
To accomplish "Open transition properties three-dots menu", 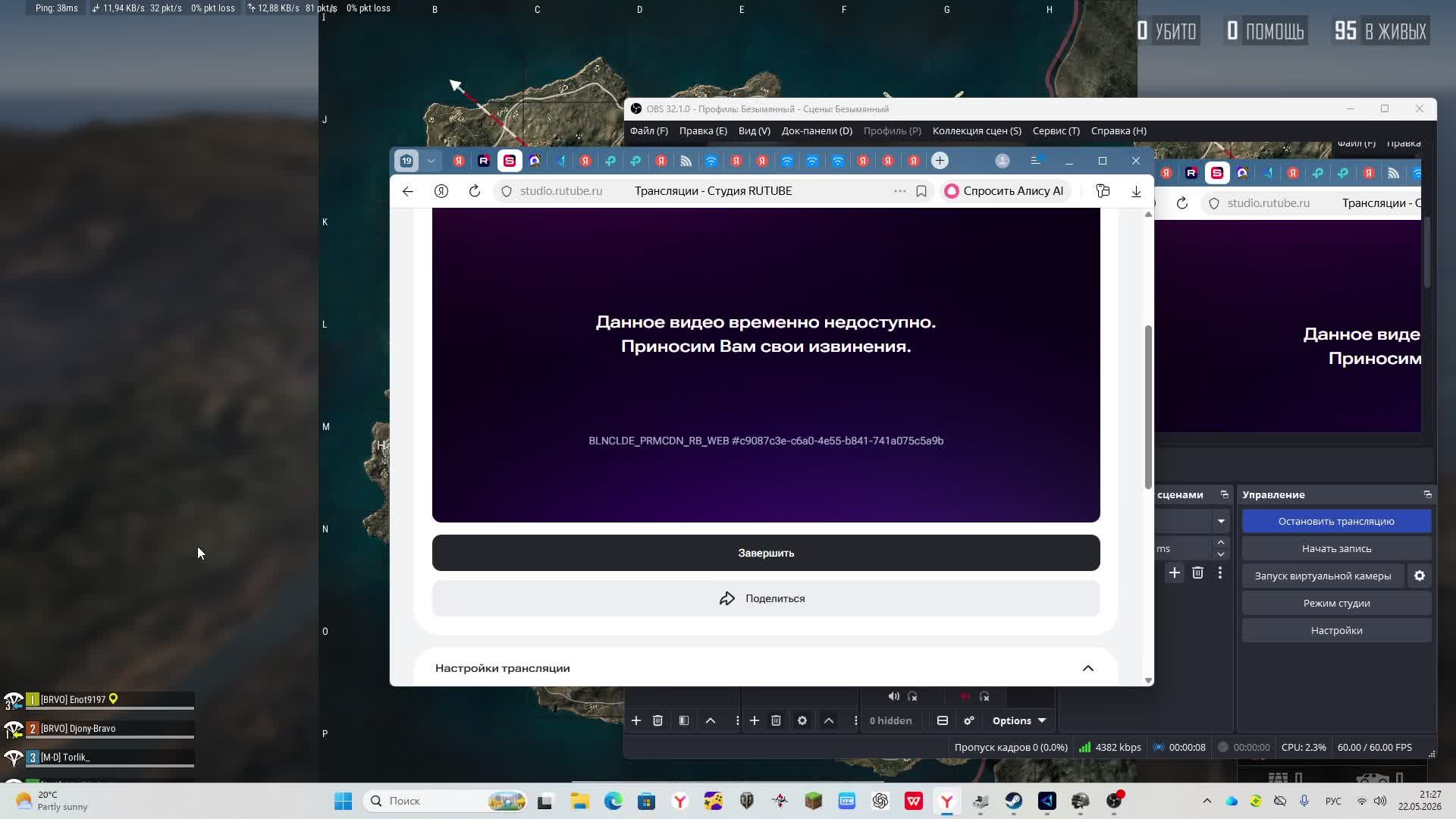I will click(x=1220, y=573).
